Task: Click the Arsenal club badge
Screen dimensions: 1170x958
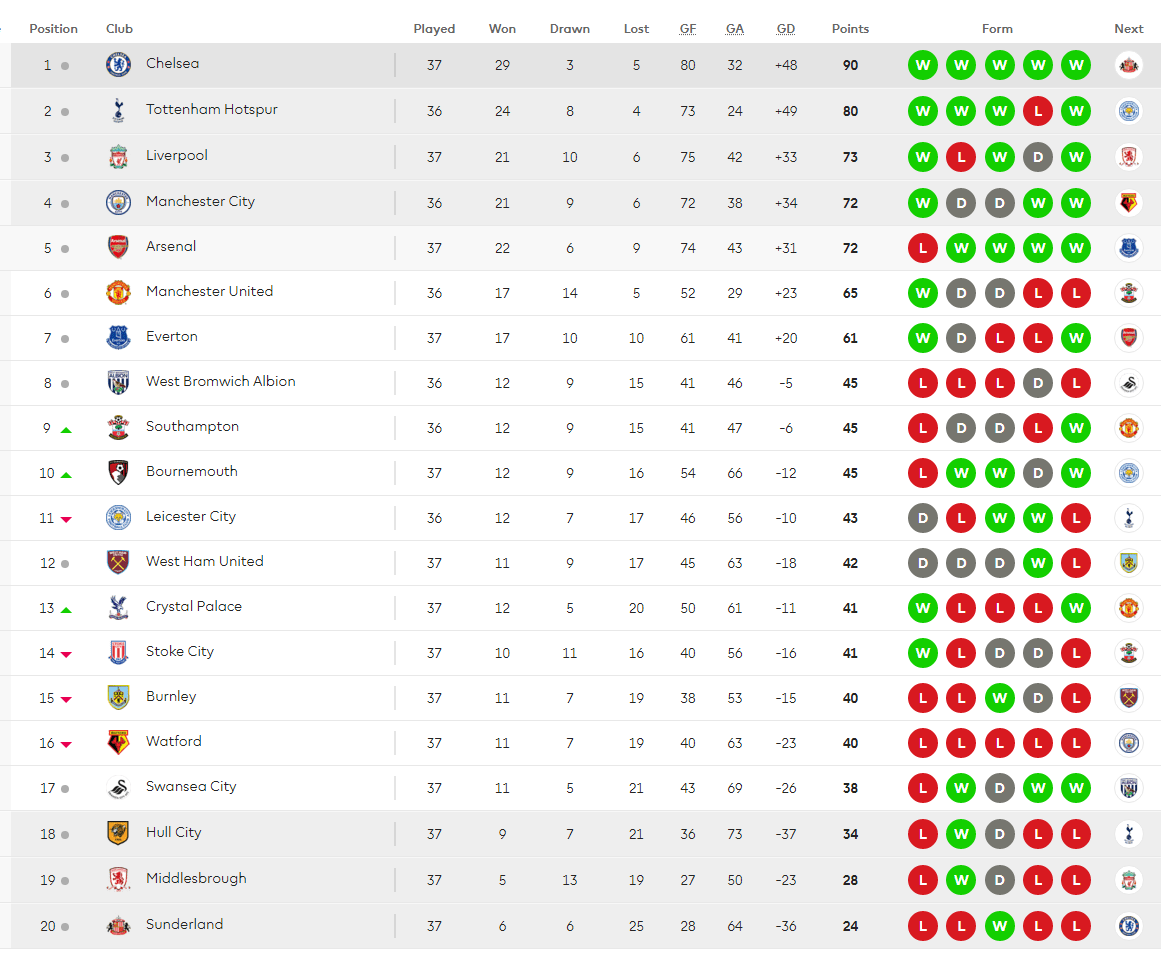Action: click(x=118, y=247)
